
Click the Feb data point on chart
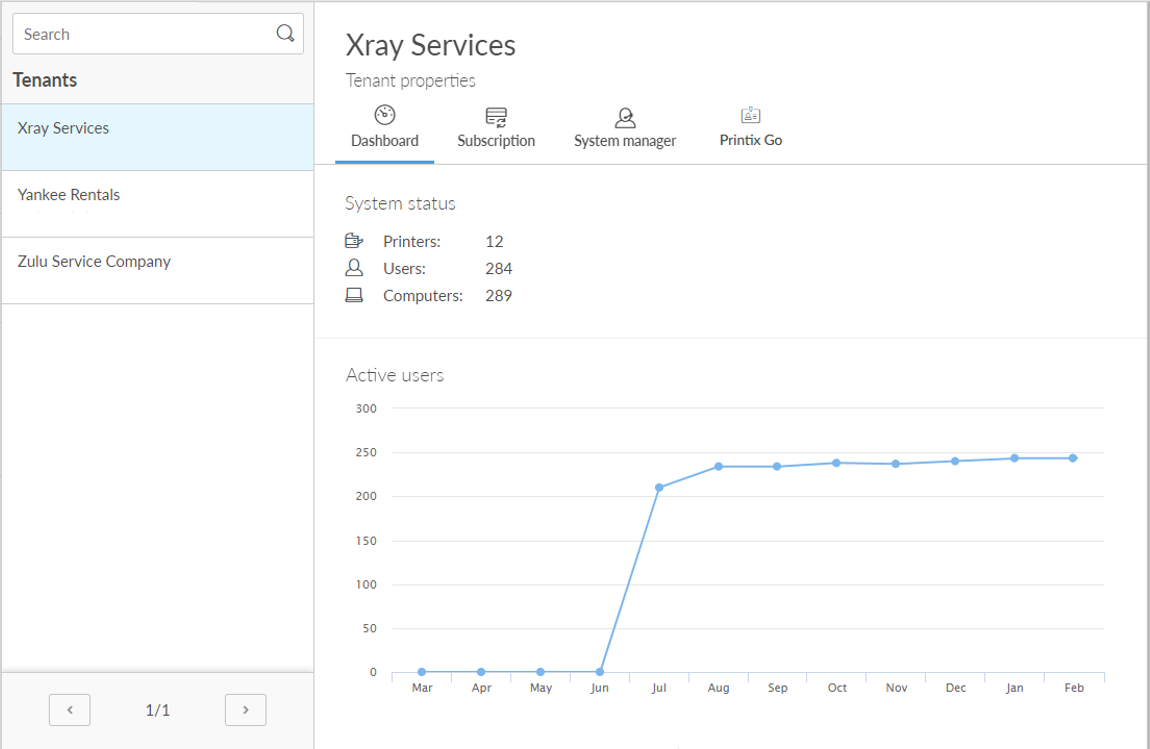1073,458
